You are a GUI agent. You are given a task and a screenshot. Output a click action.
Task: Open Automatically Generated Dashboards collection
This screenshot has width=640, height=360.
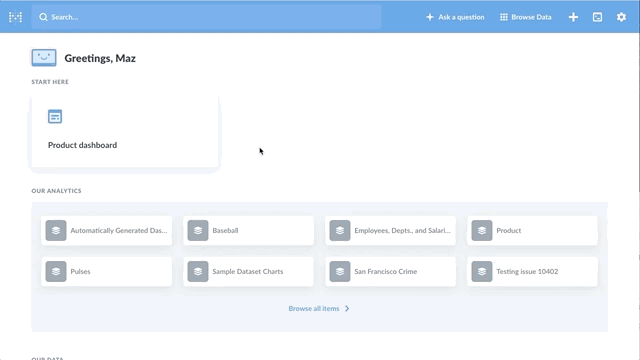107,231
